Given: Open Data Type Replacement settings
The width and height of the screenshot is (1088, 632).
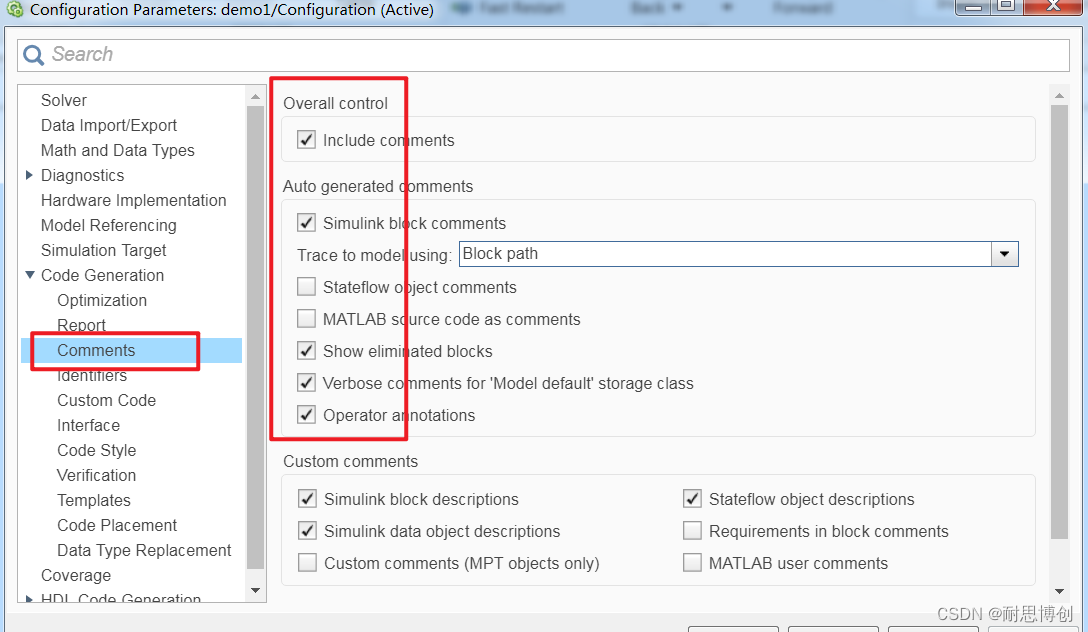Looking at the screenshot, I should (144, 550).
